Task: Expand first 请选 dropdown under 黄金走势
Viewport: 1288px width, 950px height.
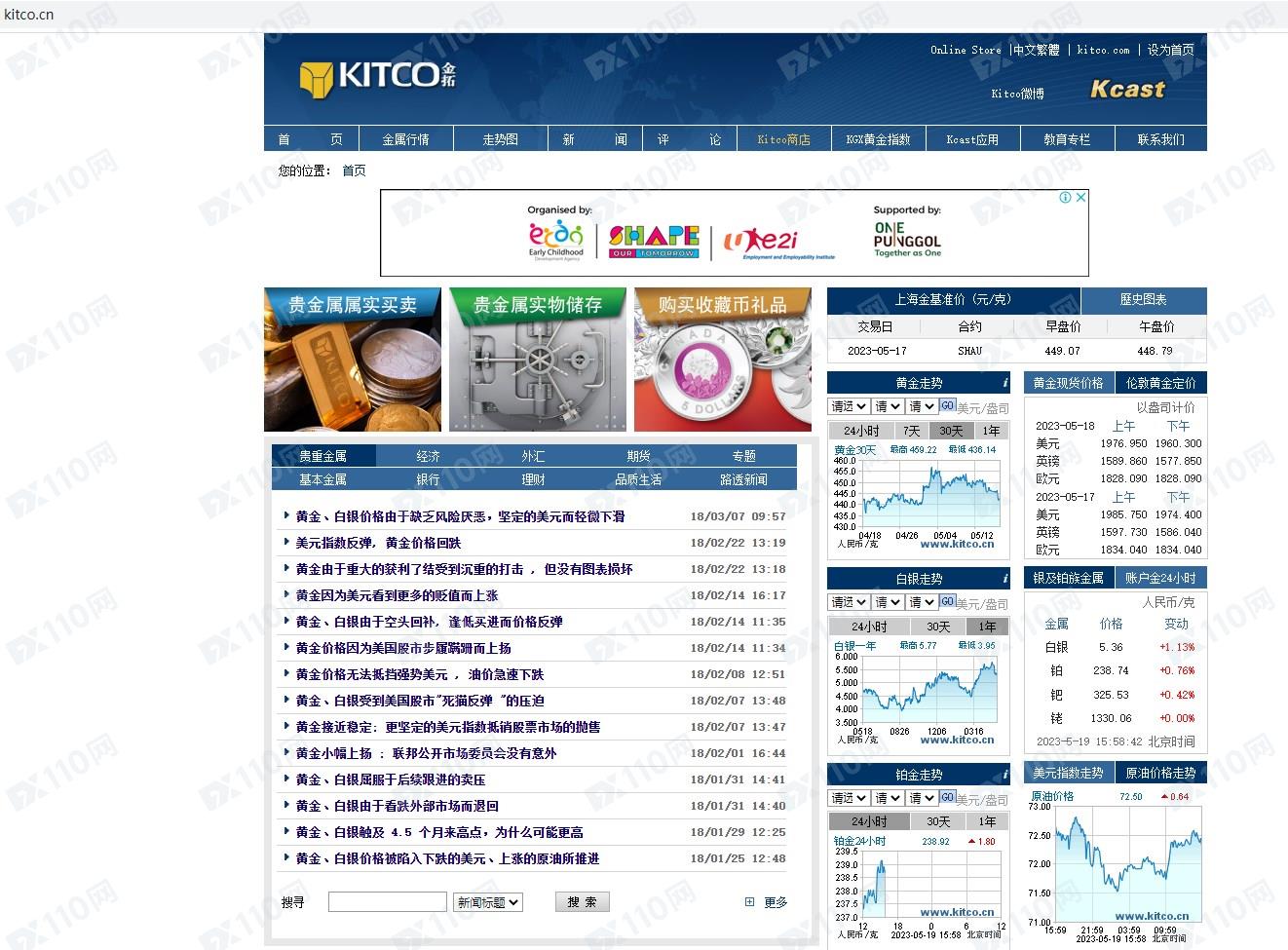Action: (848, 406)
